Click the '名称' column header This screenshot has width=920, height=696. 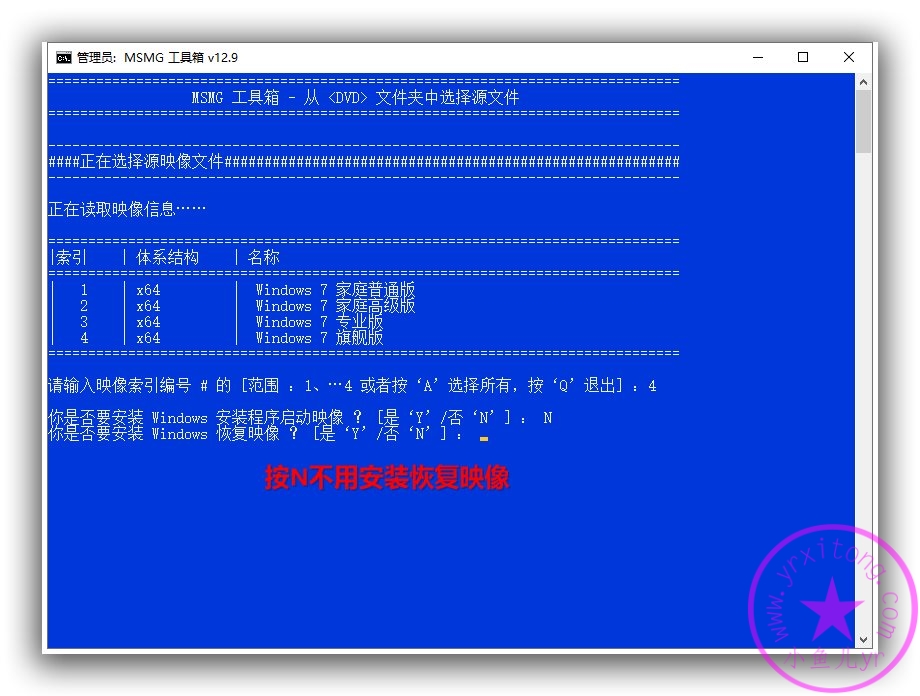[x=263, y=257]
